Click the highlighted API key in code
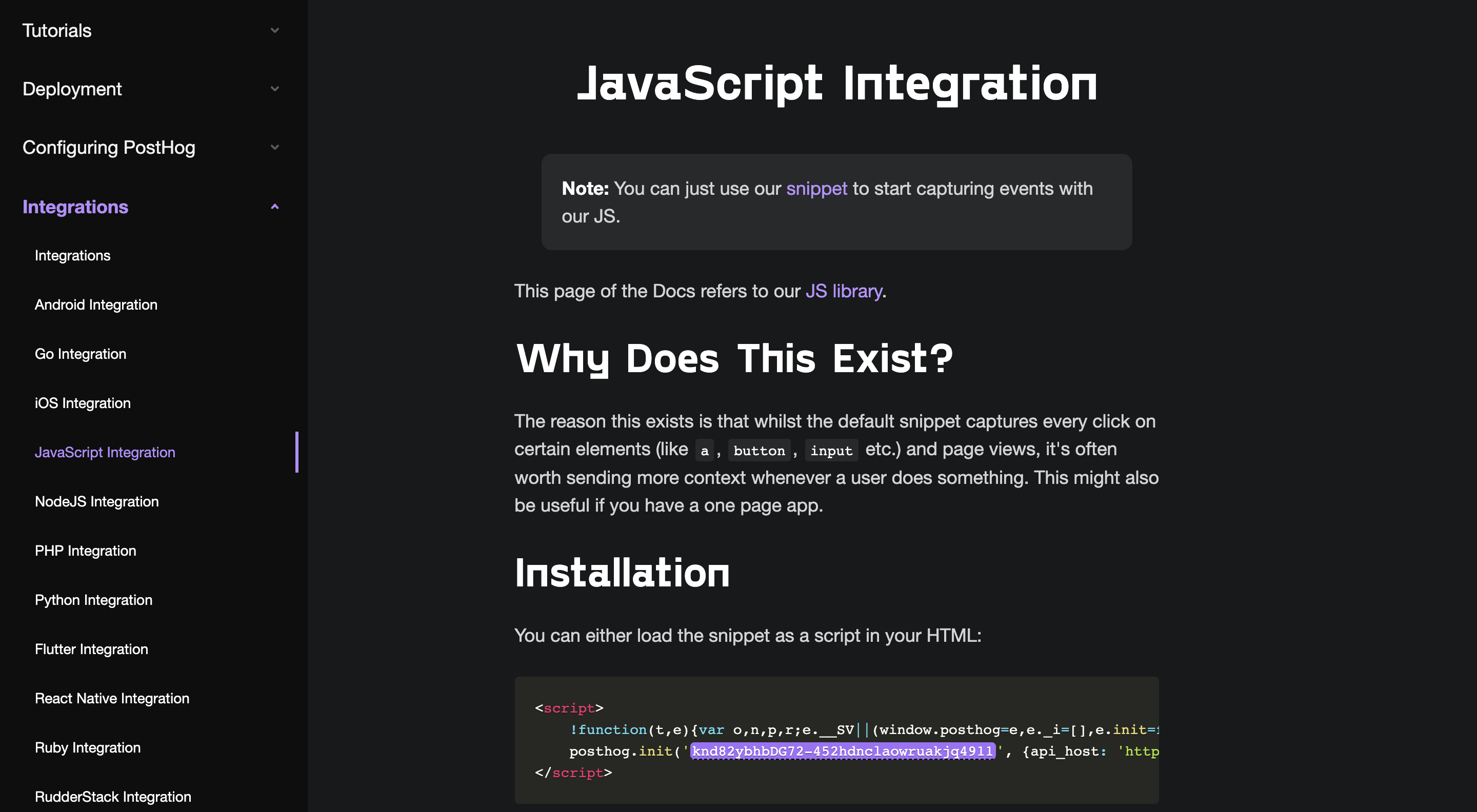This screenshot has width=1477, height=812. coord(842,752)
